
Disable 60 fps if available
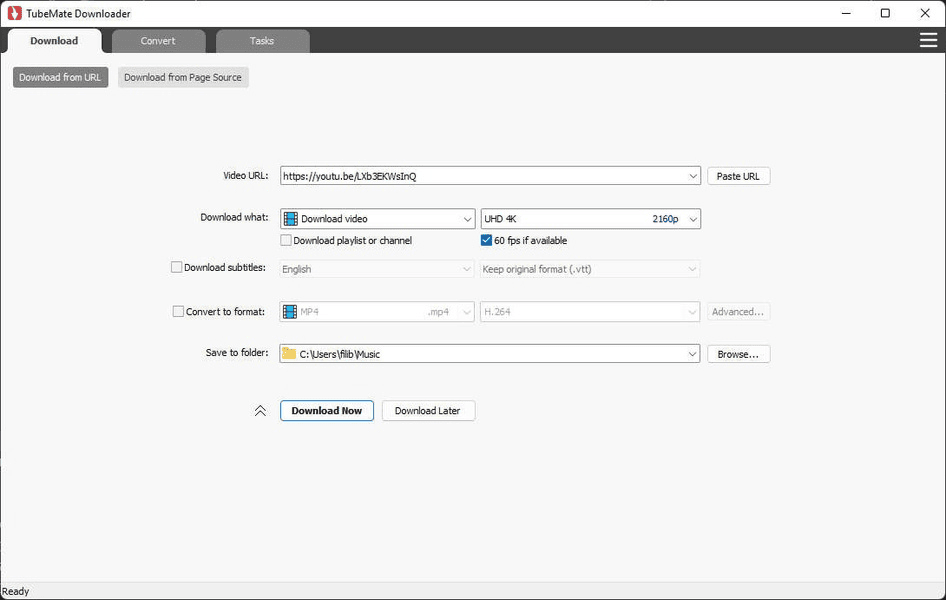[484, 240]
